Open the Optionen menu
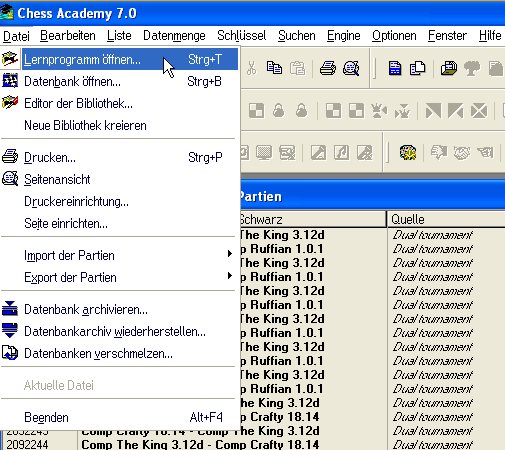 point(394,36)
